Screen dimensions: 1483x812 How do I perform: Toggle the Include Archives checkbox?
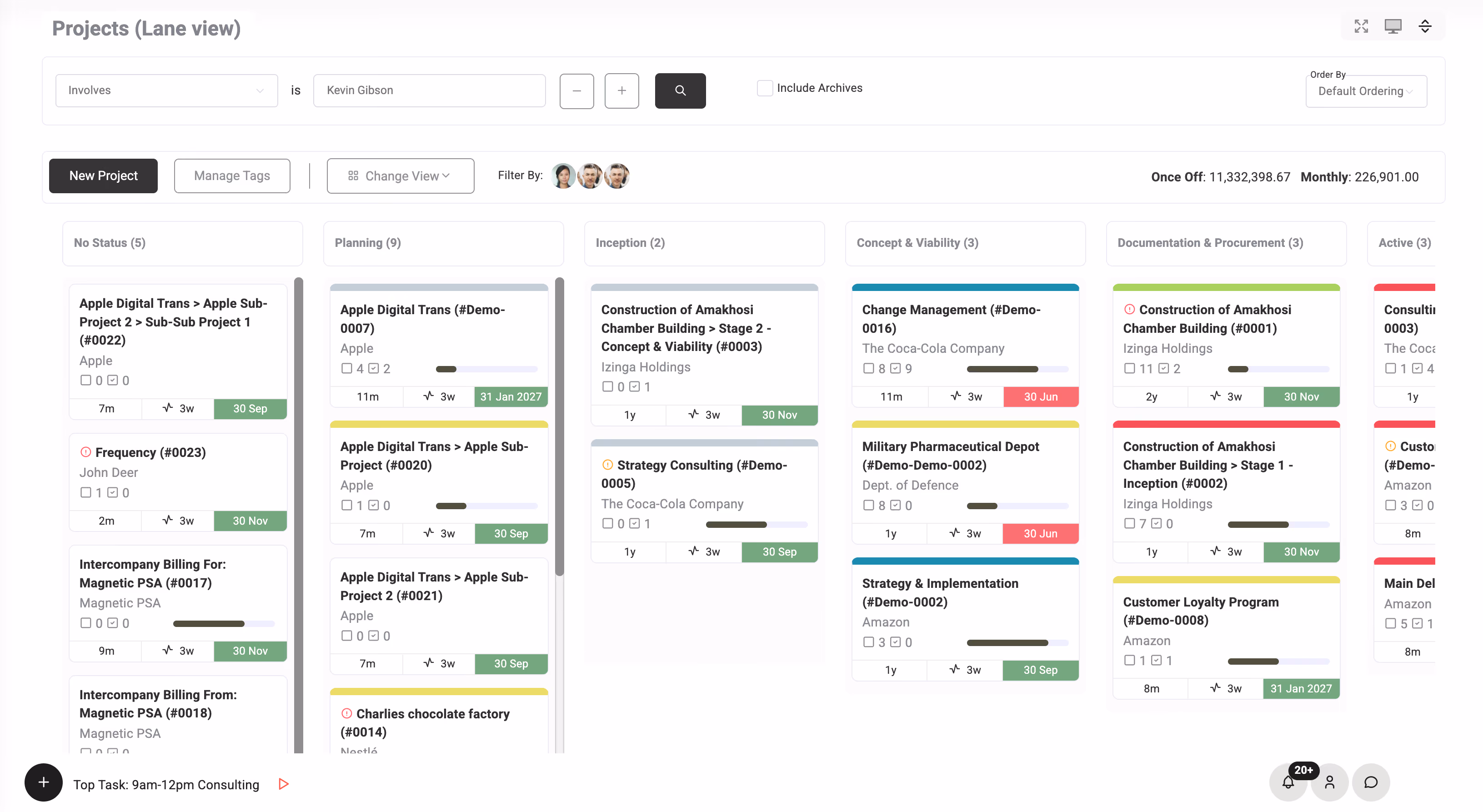[765, 88]
